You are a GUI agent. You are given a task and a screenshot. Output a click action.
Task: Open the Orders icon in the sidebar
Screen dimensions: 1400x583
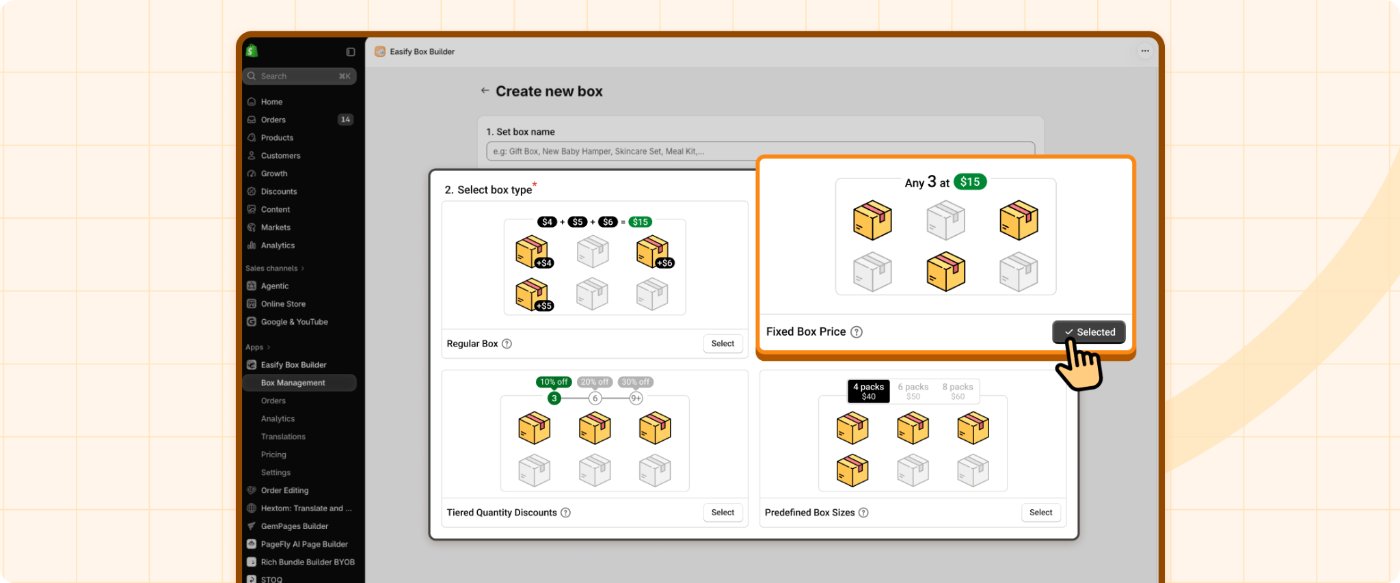click(x=252, y=120)
